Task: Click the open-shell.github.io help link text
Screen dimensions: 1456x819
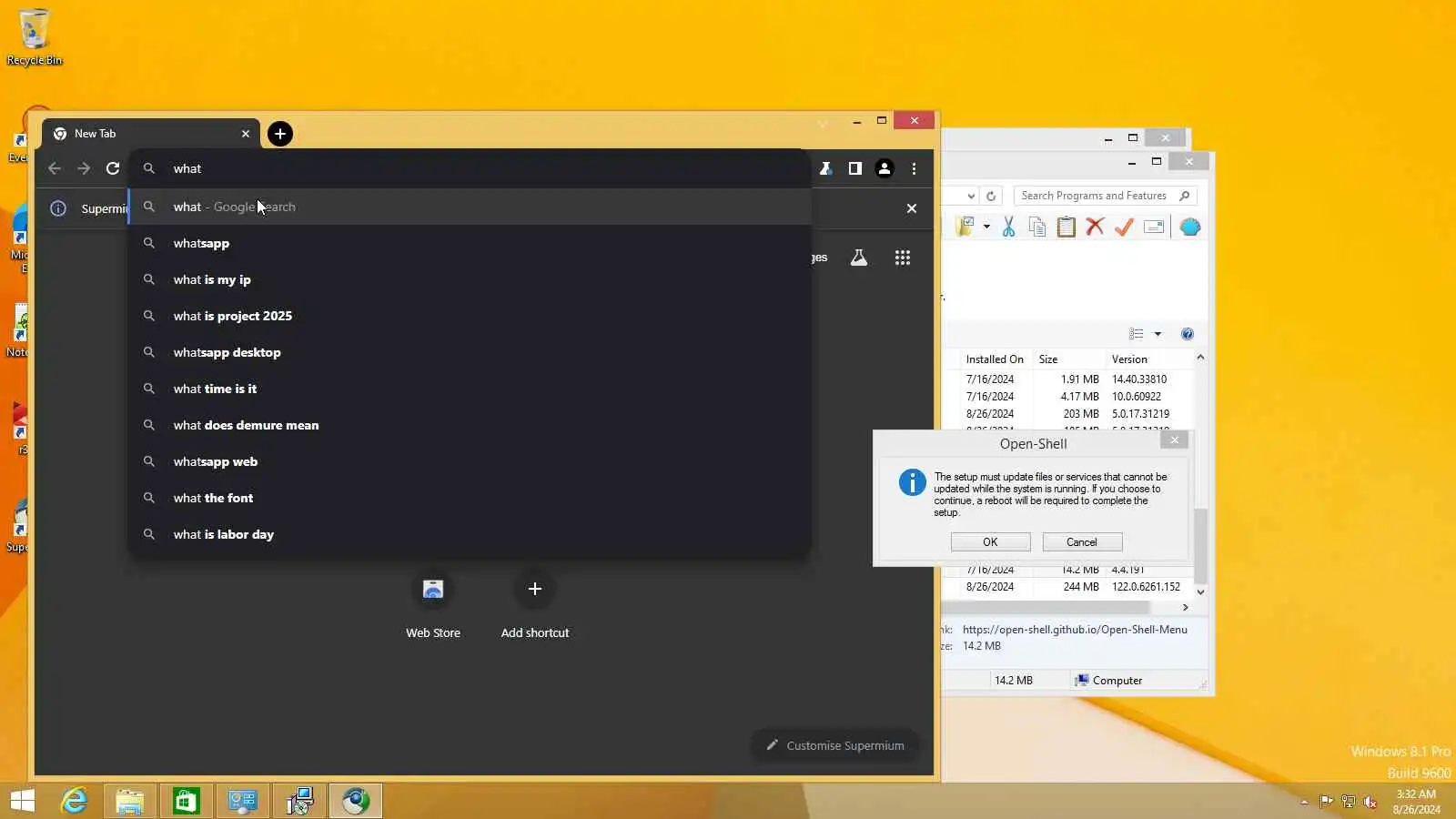Action: [1075, 629]
